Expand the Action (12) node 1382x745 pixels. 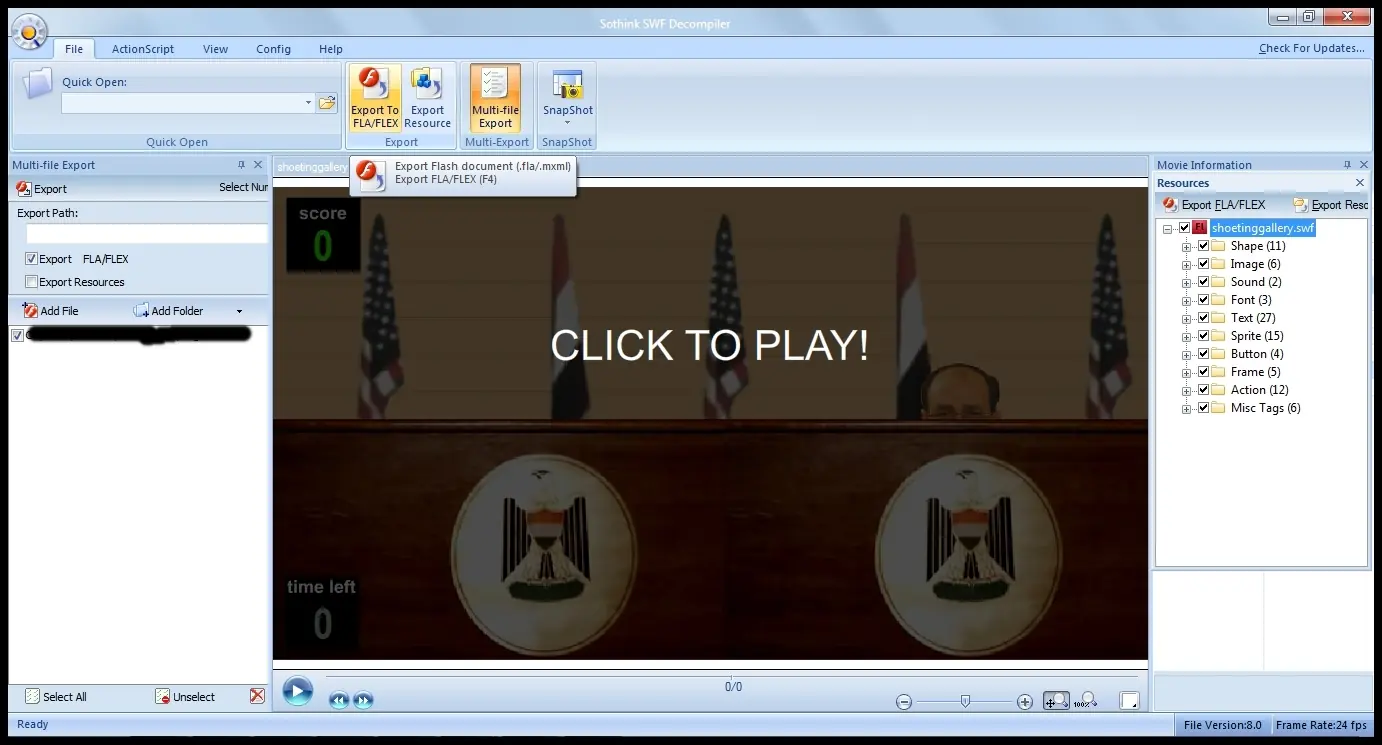[1187, 390]
